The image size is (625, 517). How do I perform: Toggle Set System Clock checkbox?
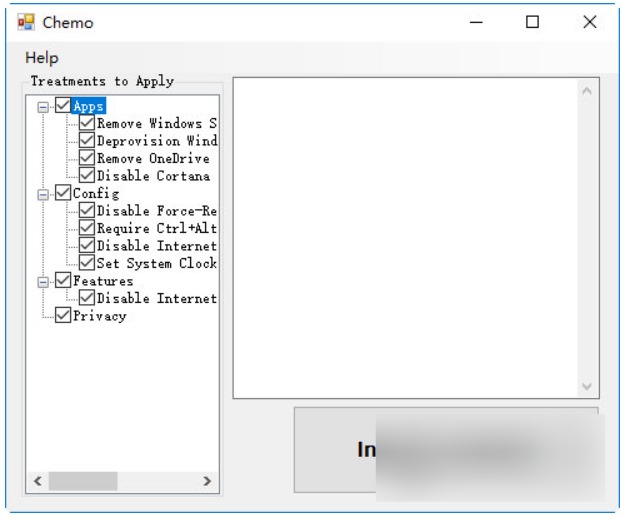click(x=86, y=263)
